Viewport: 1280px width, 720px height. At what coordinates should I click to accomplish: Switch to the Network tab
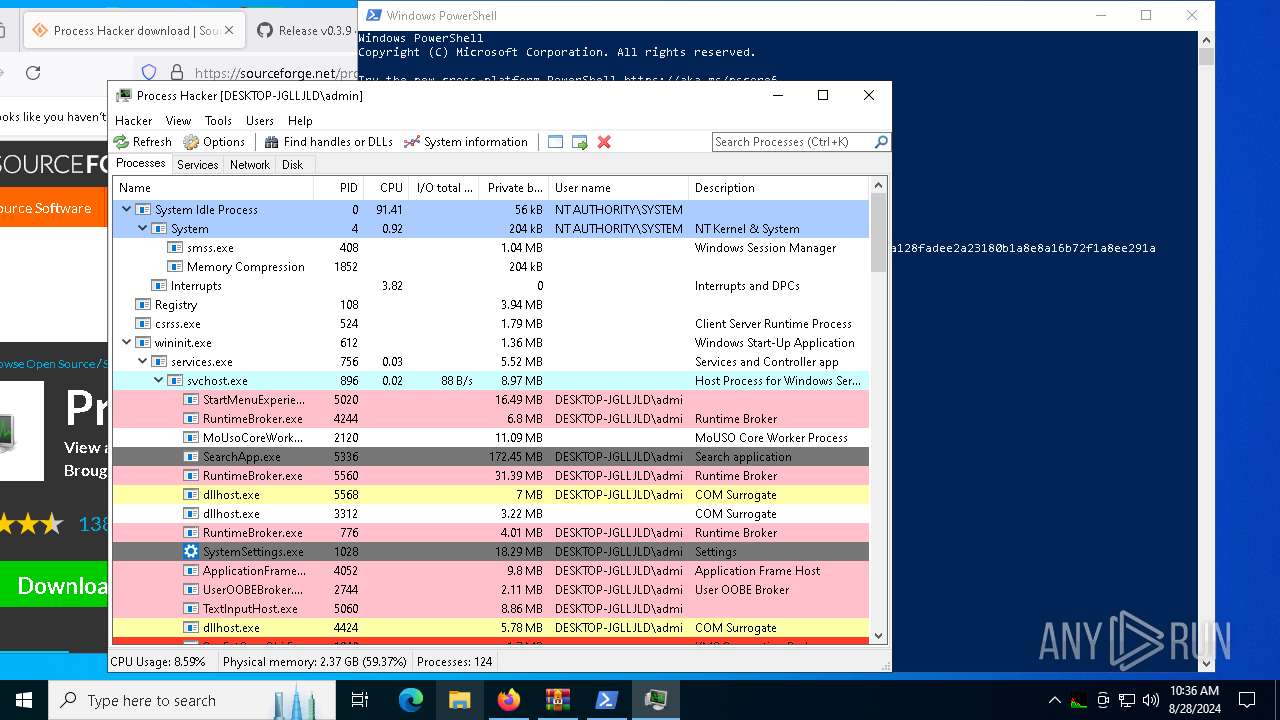click(x=250, y=165)
